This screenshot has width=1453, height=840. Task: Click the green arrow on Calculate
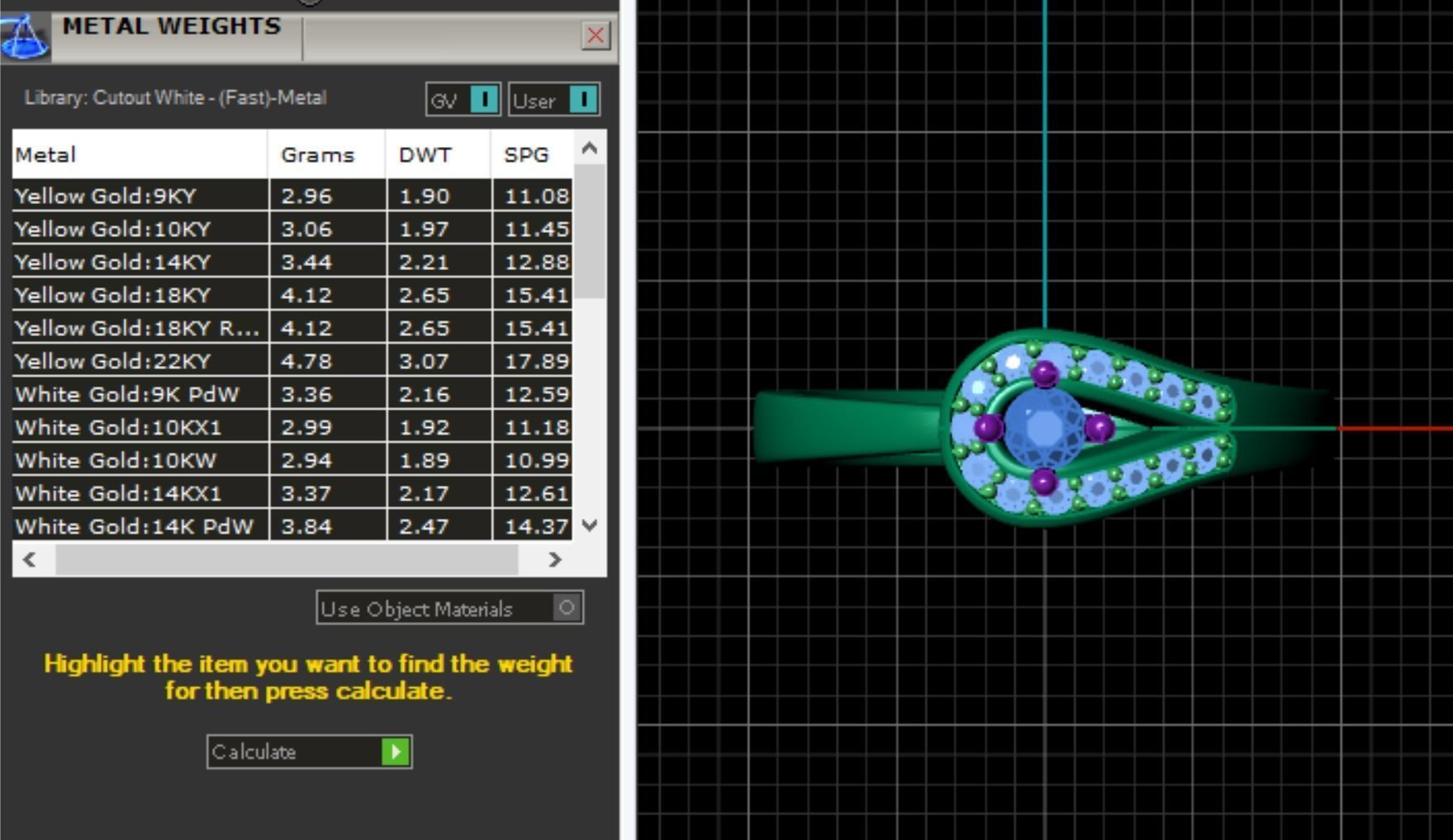click(396, 752)
